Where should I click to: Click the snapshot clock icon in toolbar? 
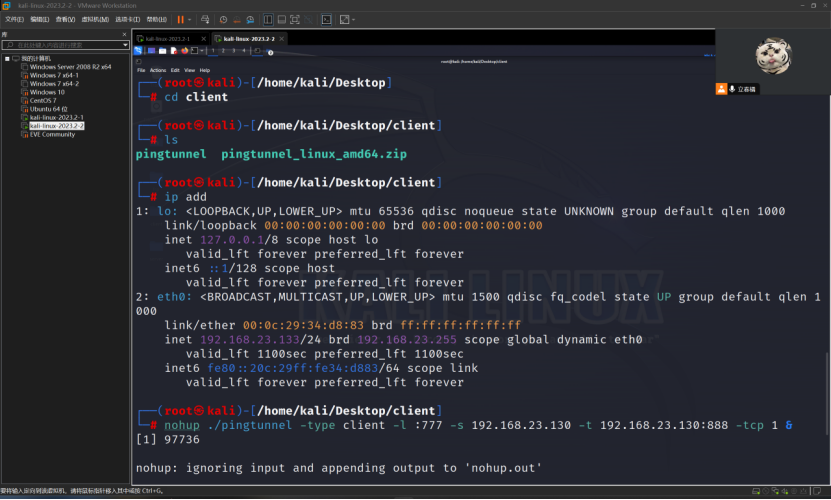click(x=223, y=20)
